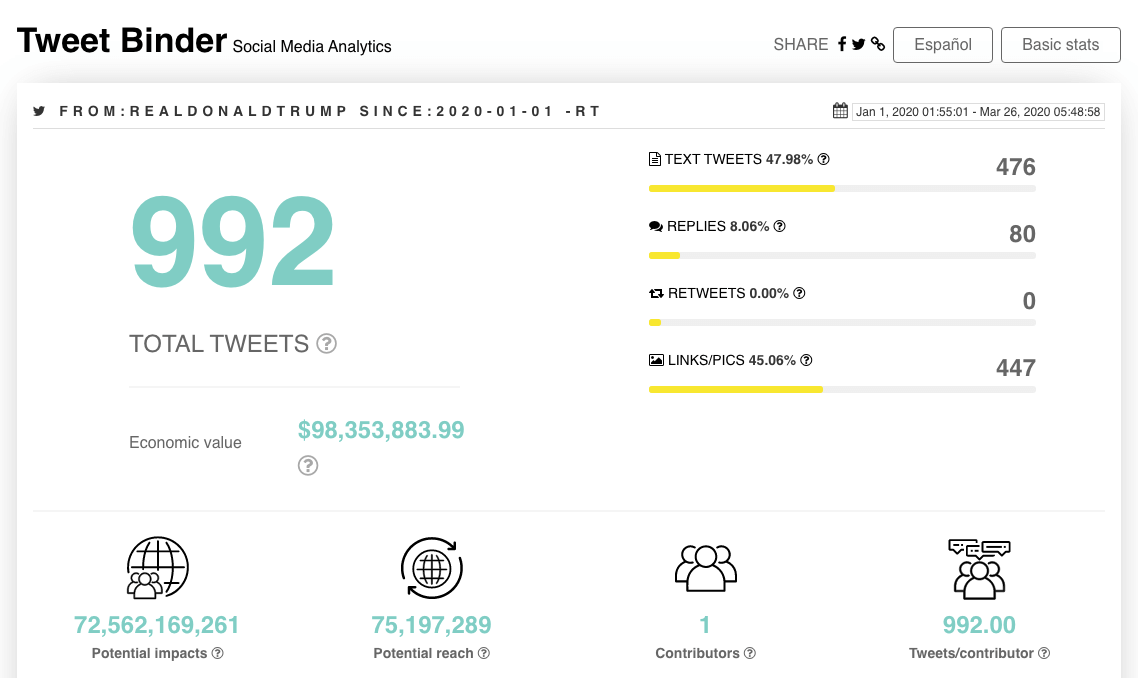The height and width of the screenshot is (678, 1138).
Task: Click help icon under Economic value
Action: [x=308, y=465]
